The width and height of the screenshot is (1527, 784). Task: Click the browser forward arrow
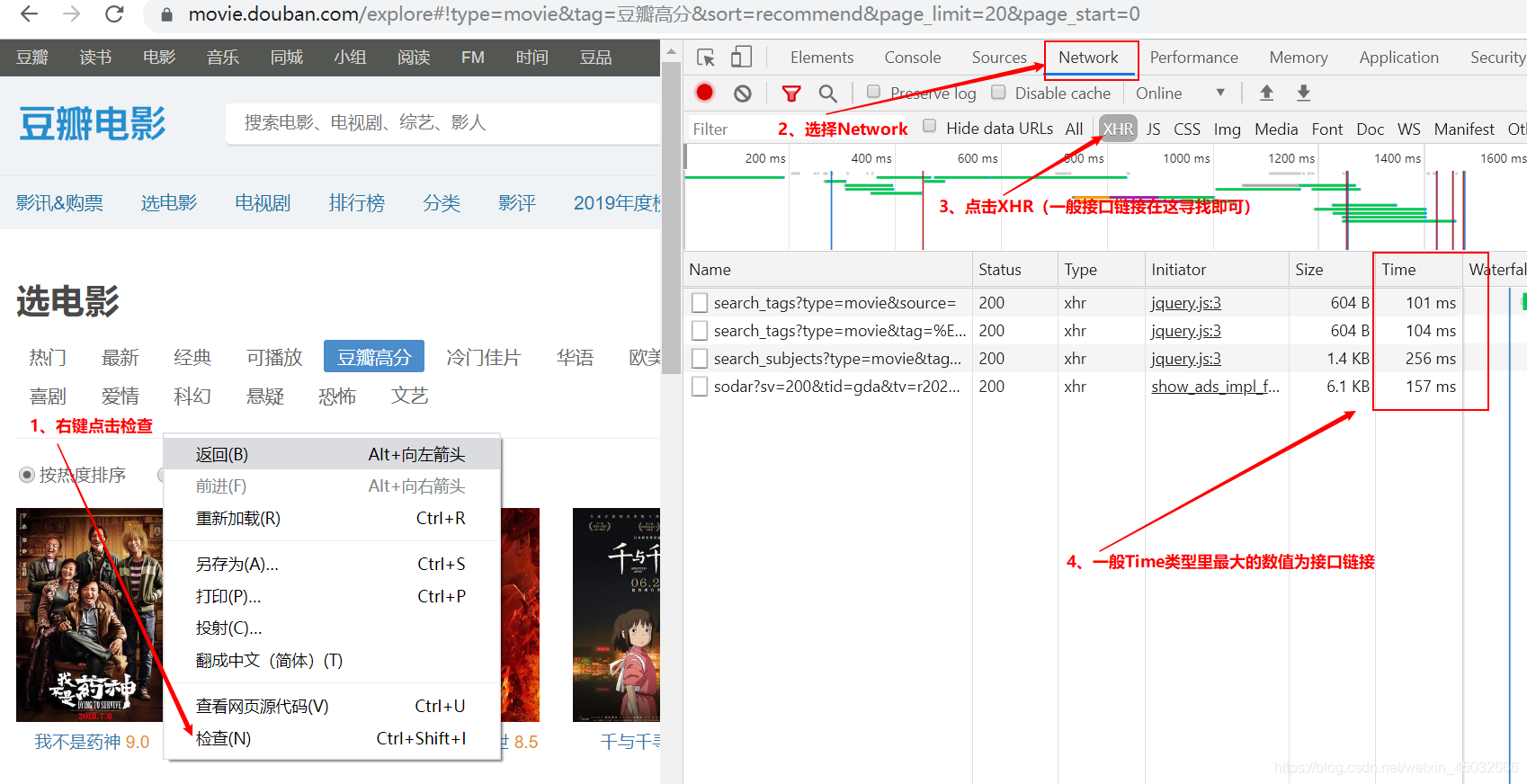click(x=72, y=14)
